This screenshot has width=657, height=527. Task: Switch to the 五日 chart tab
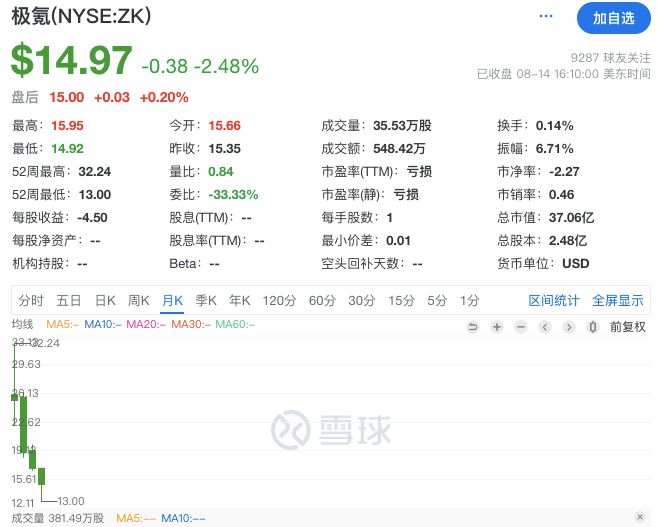[69, 300]
